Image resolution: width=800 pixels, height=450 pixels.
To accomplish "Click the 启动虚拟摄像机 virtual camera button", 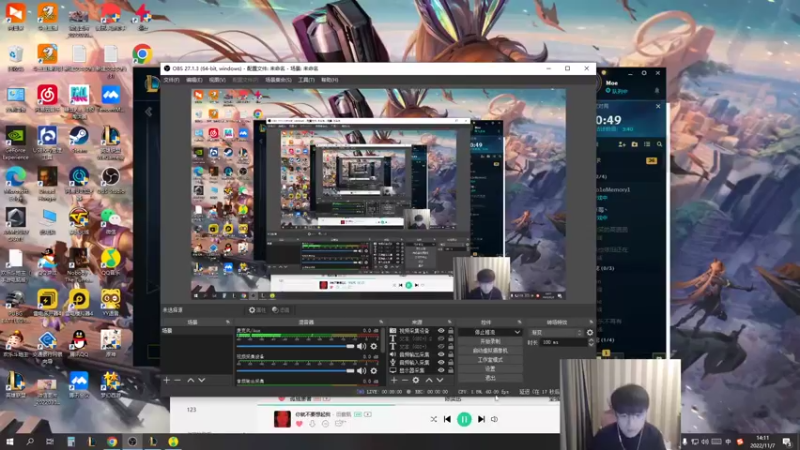I will pos(490,351).
